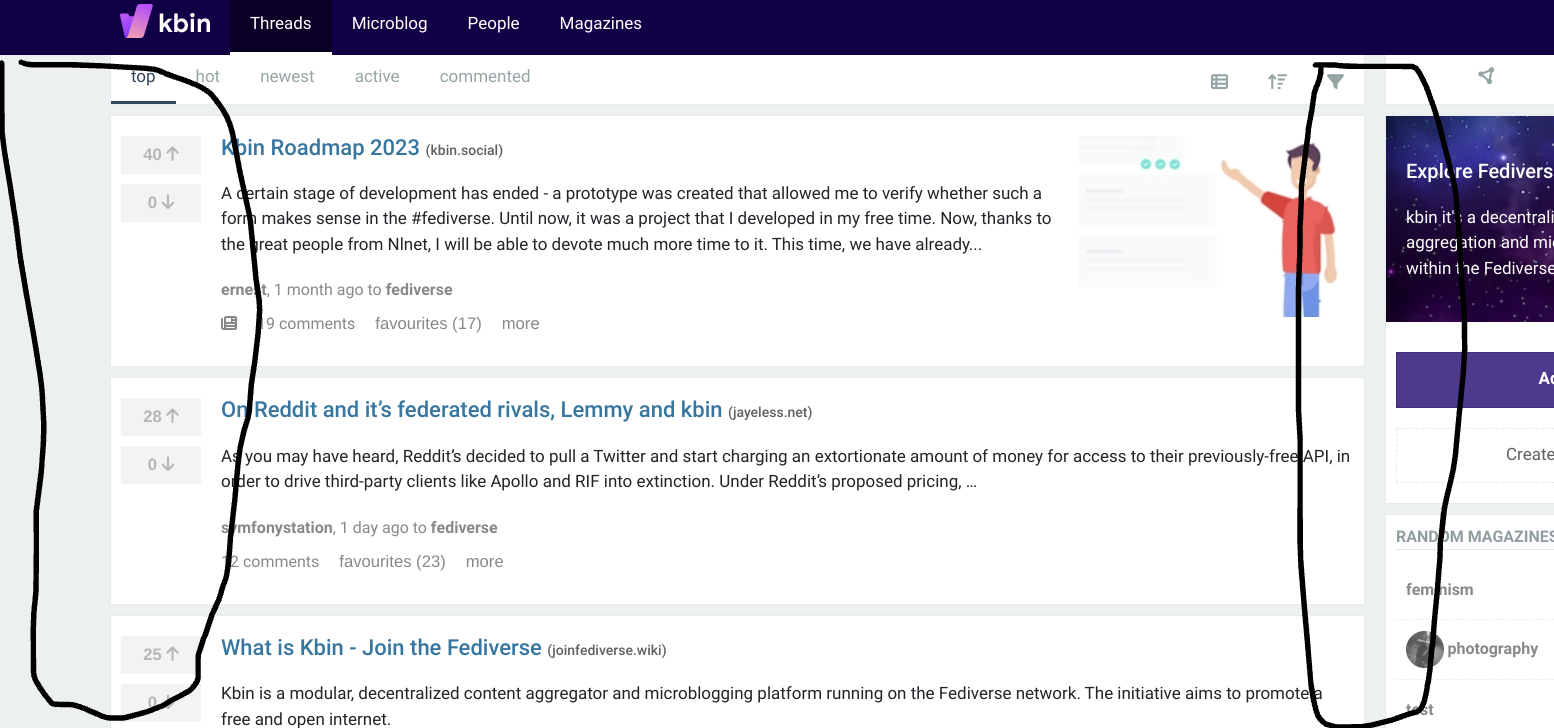The image size is (1554, 728).
Task: Click 'favourites (17)' on Kbin Roadmap thread
Action: point(428,322)
